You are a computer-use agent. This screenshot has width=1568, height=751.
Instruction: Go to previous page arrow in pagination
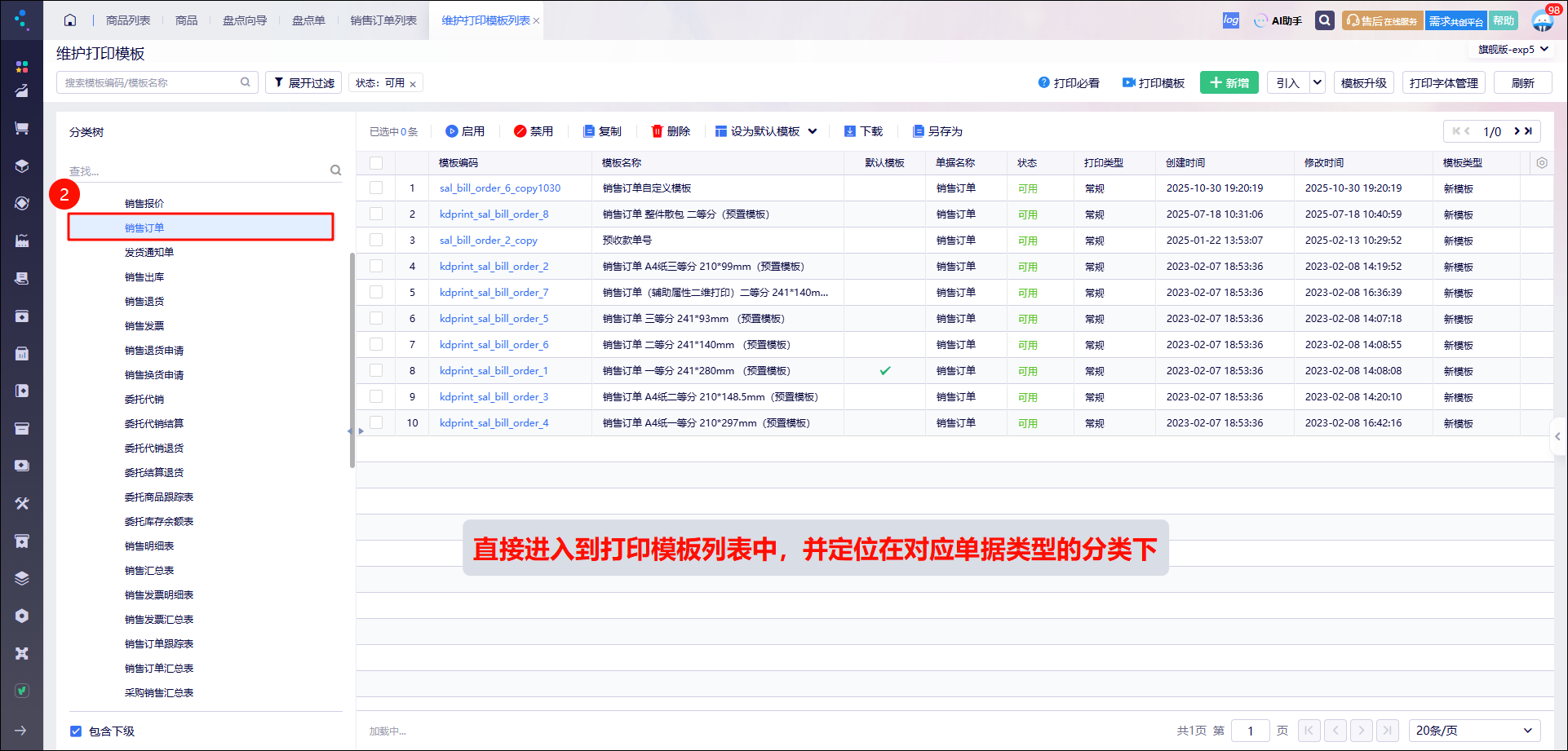1335,731
